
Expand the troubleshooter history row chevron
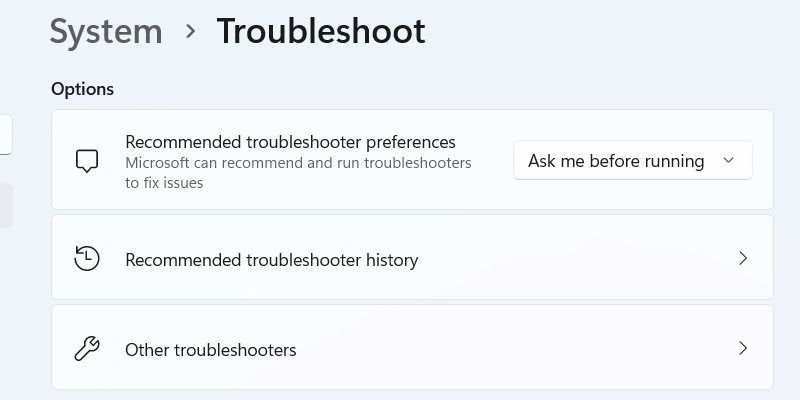(743, 259)
